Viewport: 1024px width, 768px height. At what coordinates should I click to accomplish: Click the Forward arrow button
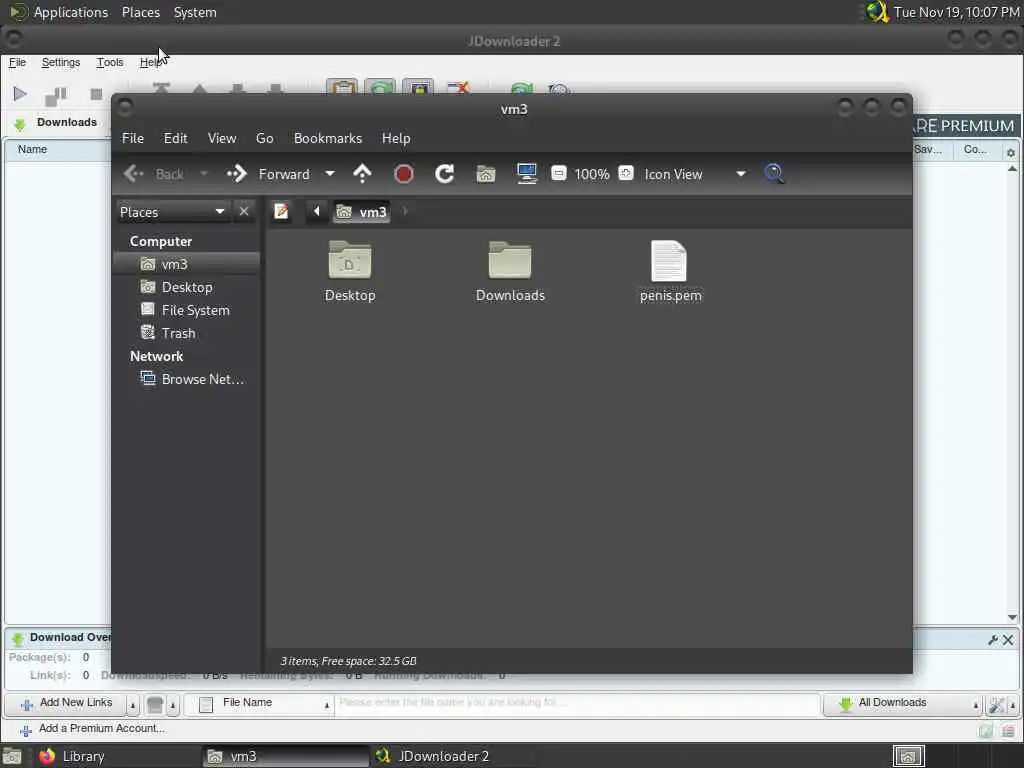click(236, 174)
